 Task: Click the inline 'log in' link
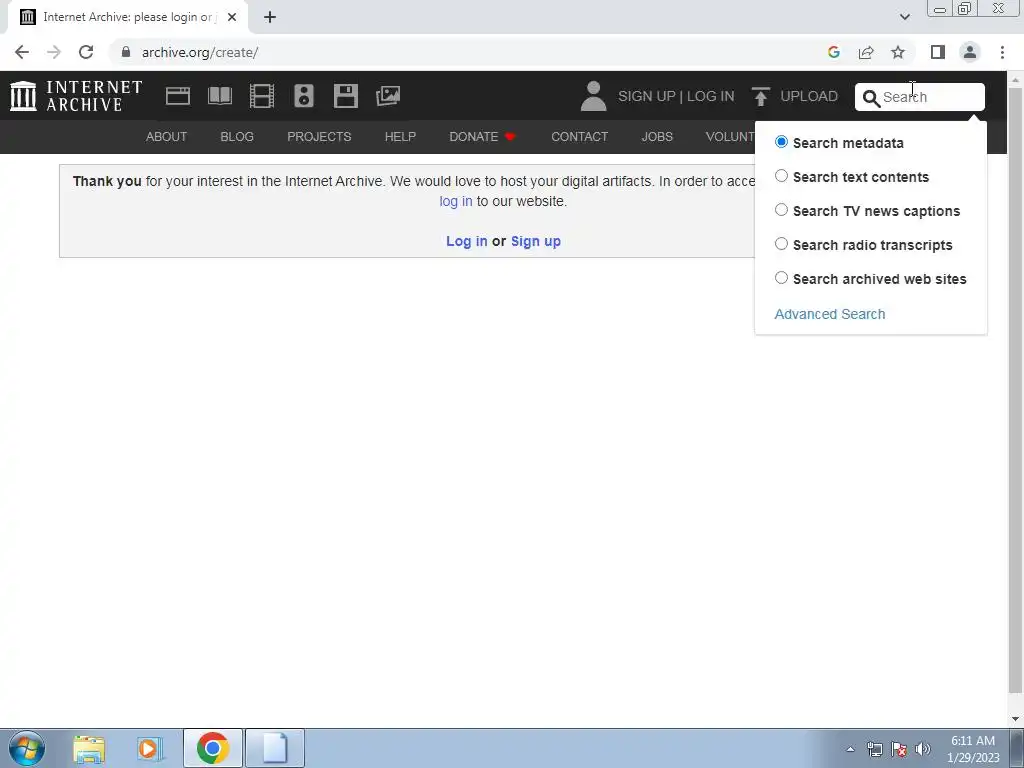point(456,201)
